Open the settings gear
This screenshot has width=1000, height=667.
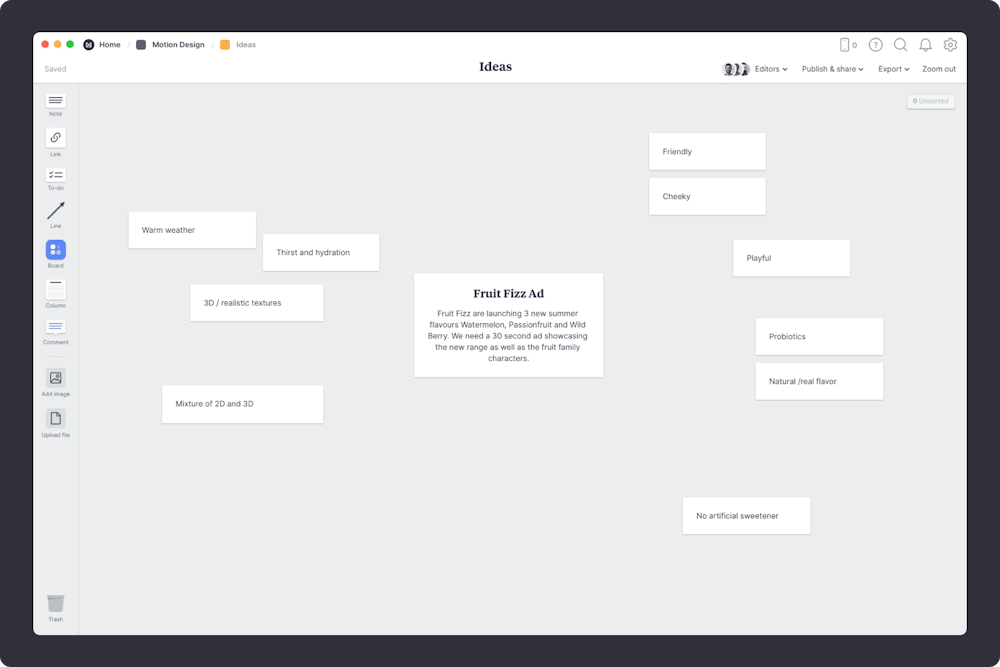click(x=950, y=45)
